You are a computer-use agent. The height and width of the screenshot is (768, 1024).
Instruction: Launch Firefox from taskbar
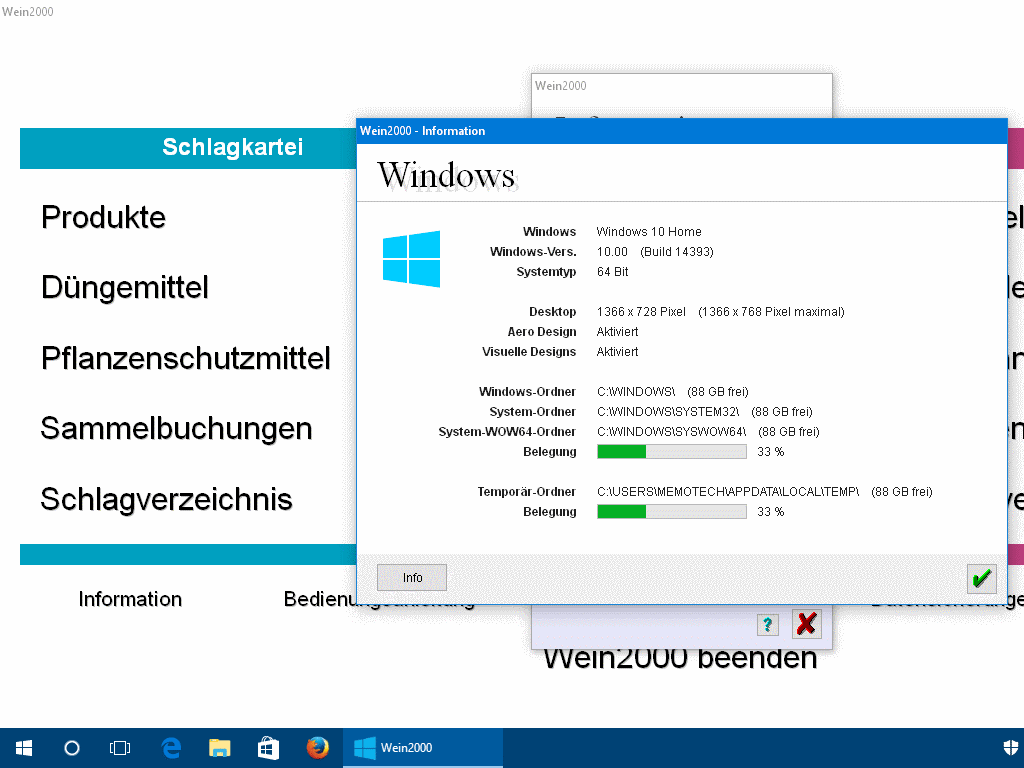point(318,747)
